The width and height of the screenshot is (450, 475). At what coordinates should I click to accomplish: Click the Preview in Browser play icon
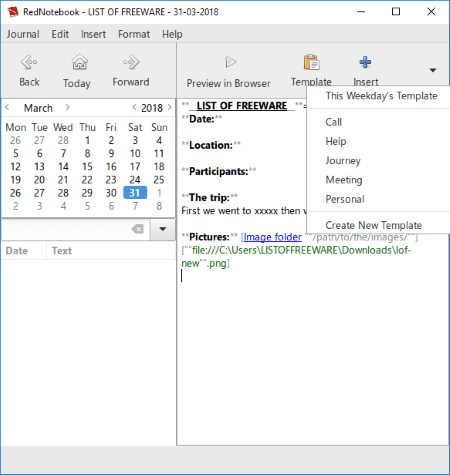230,62
